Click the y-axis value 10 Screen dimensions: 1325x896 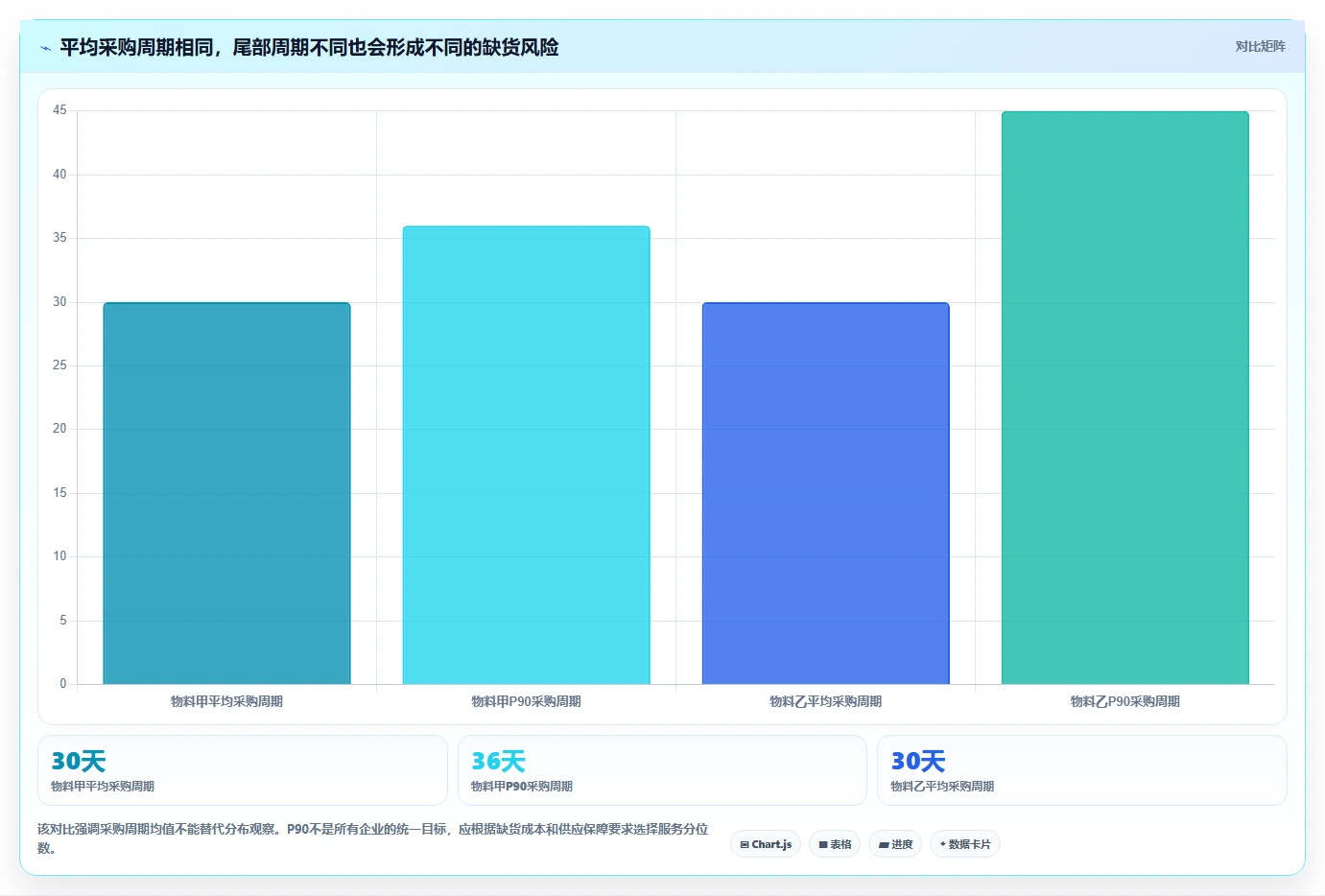[59, 556]
